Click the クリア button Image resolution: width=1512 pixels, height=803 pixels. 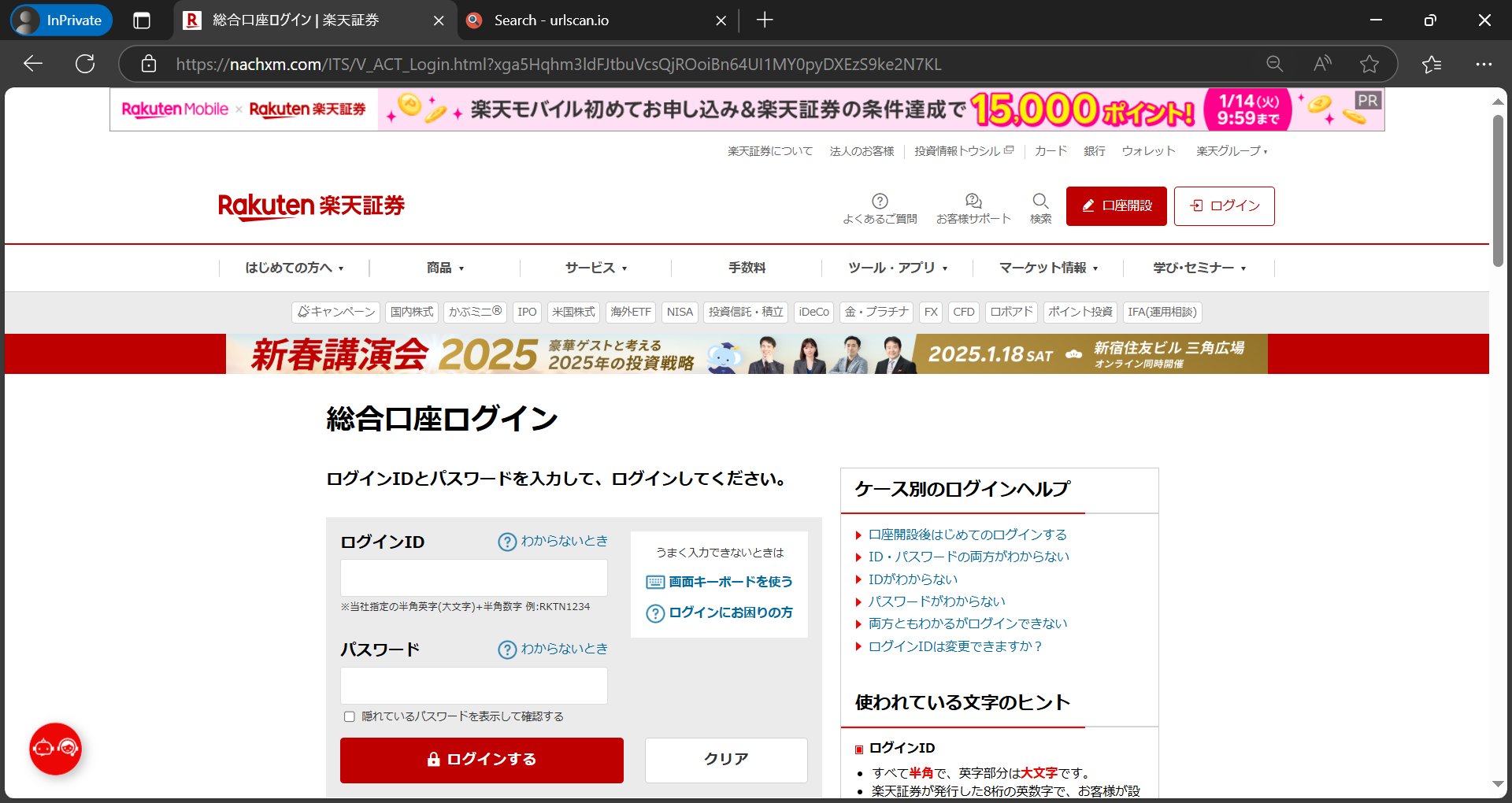tap(726, 760)
